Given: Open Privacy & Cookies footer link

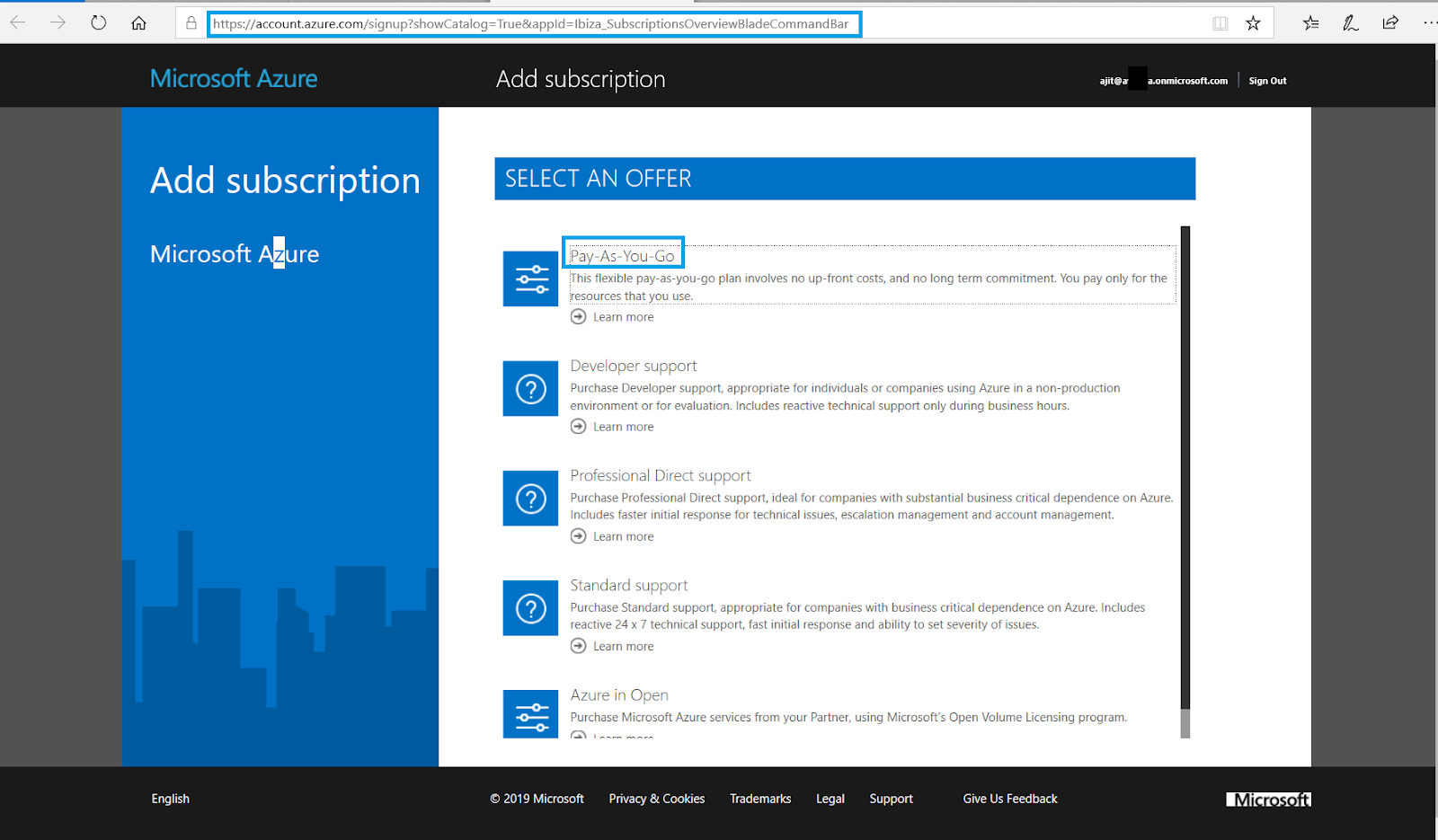Looking at the screenshot, I should coord(656,799).
